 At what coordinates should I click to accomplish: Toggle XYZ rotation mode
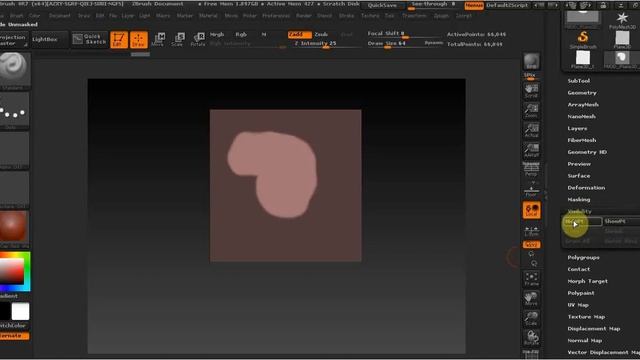pyautogui.click(x=531, y=244)
